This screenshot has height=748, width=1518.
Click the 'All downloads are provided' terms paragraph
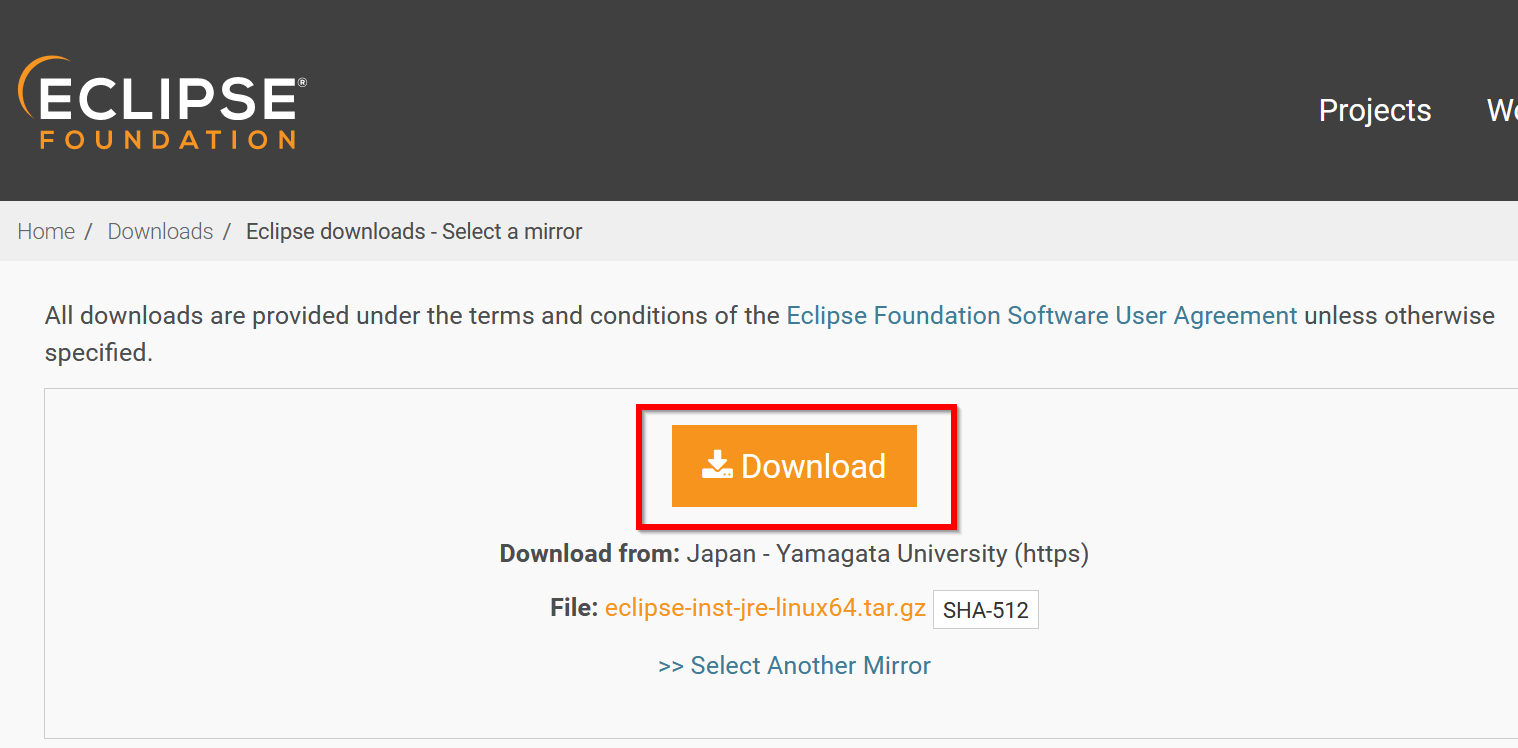[x=770, y=334]
